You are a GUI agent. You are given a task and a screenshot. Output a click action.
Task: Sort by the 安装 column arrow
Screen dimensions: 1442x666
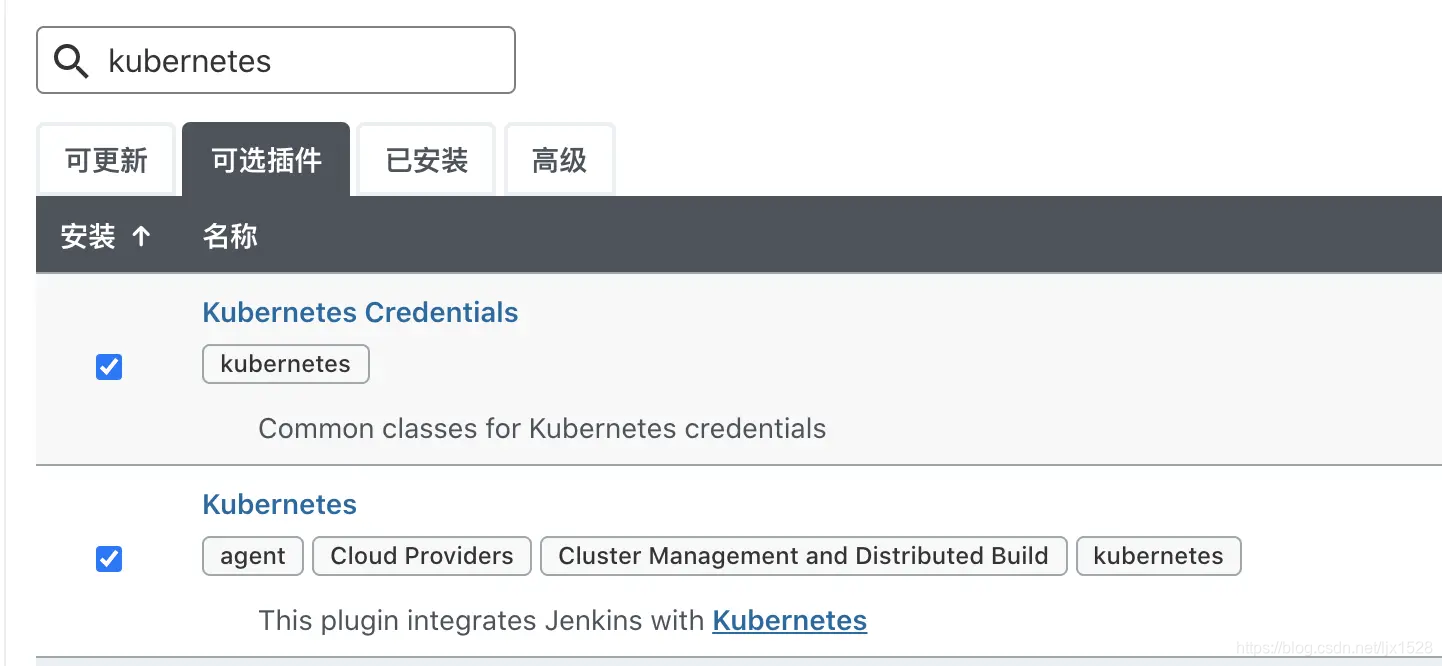(x=141, y=236)
